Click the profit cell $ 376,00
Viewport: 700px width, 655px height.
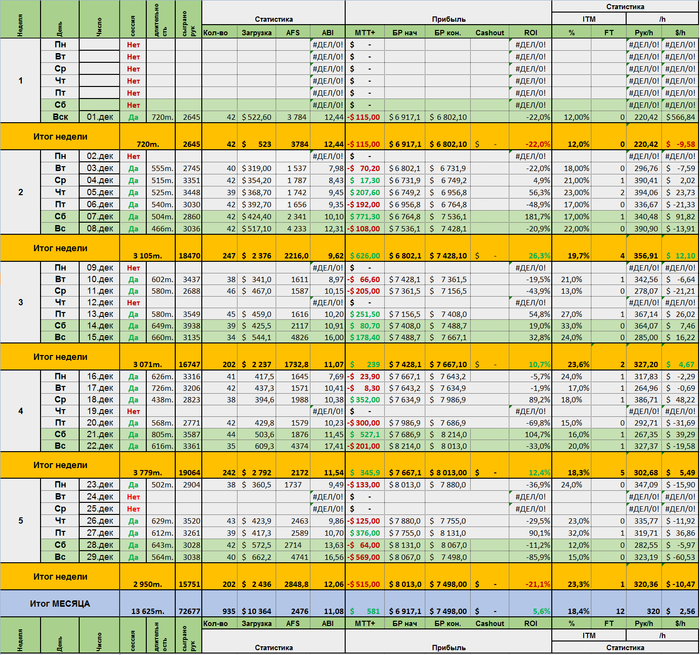pyautogui.click(x=365, y=533)
